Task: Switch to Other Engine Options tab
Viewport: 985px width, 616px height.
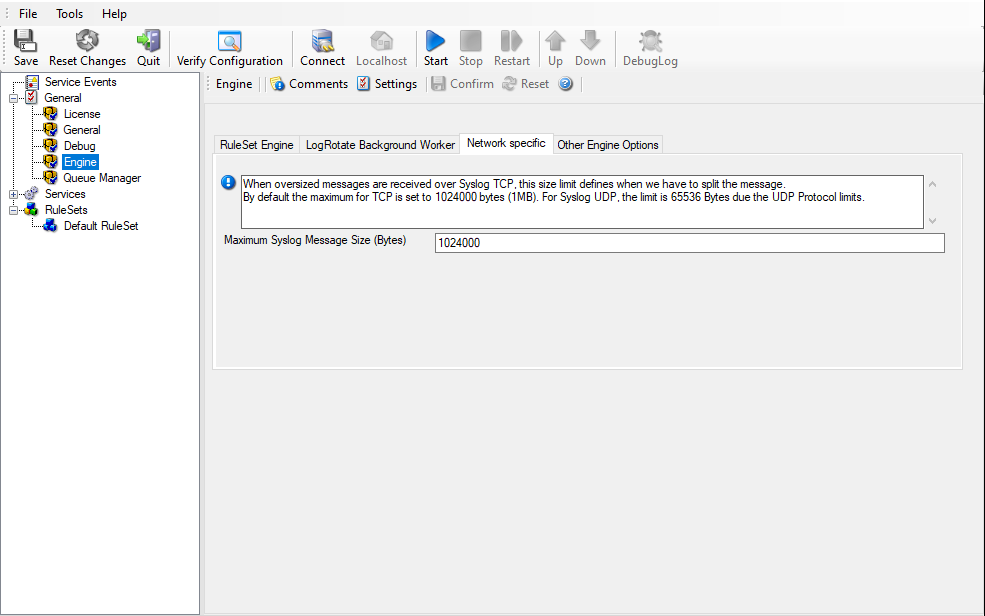Action: 608,145
